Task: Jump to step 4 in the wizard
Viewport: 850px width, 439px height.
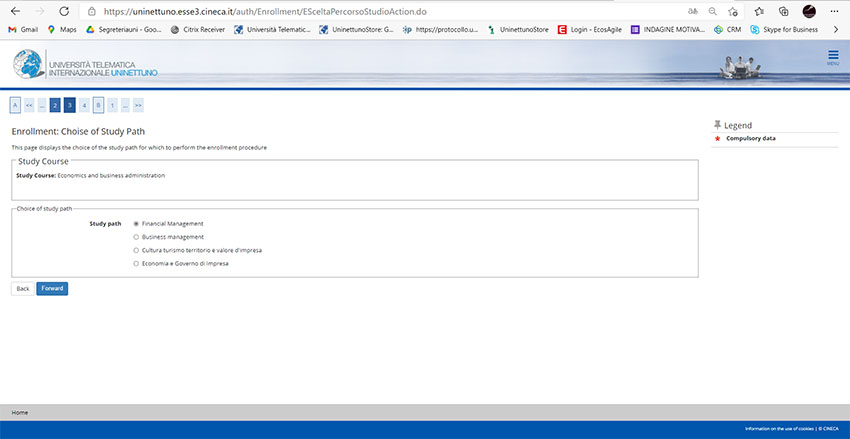Action: 84,104
